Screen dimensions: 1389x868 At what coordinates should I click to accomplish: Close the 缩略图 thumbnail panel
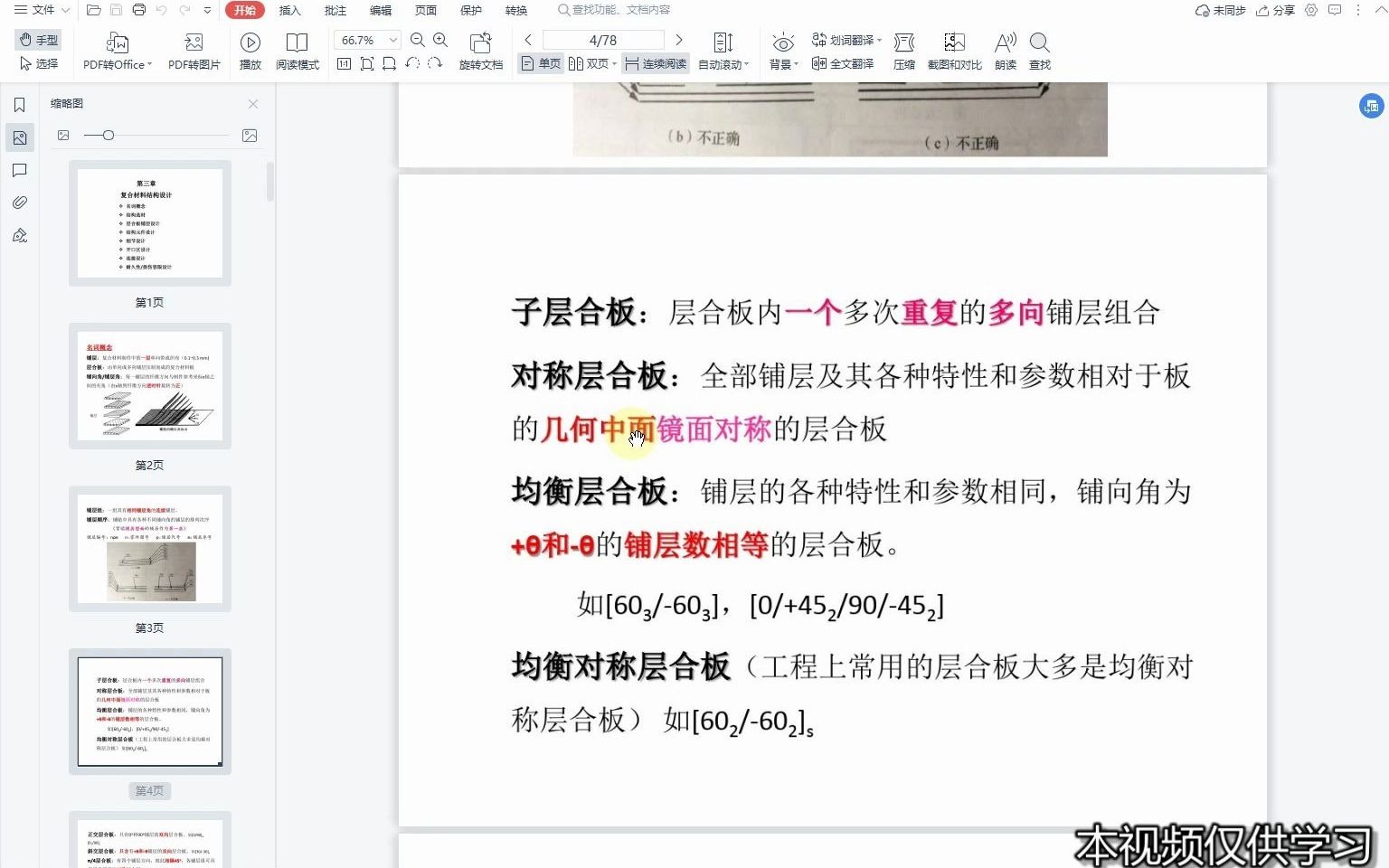pyautogui.click(x=253, y=104)
